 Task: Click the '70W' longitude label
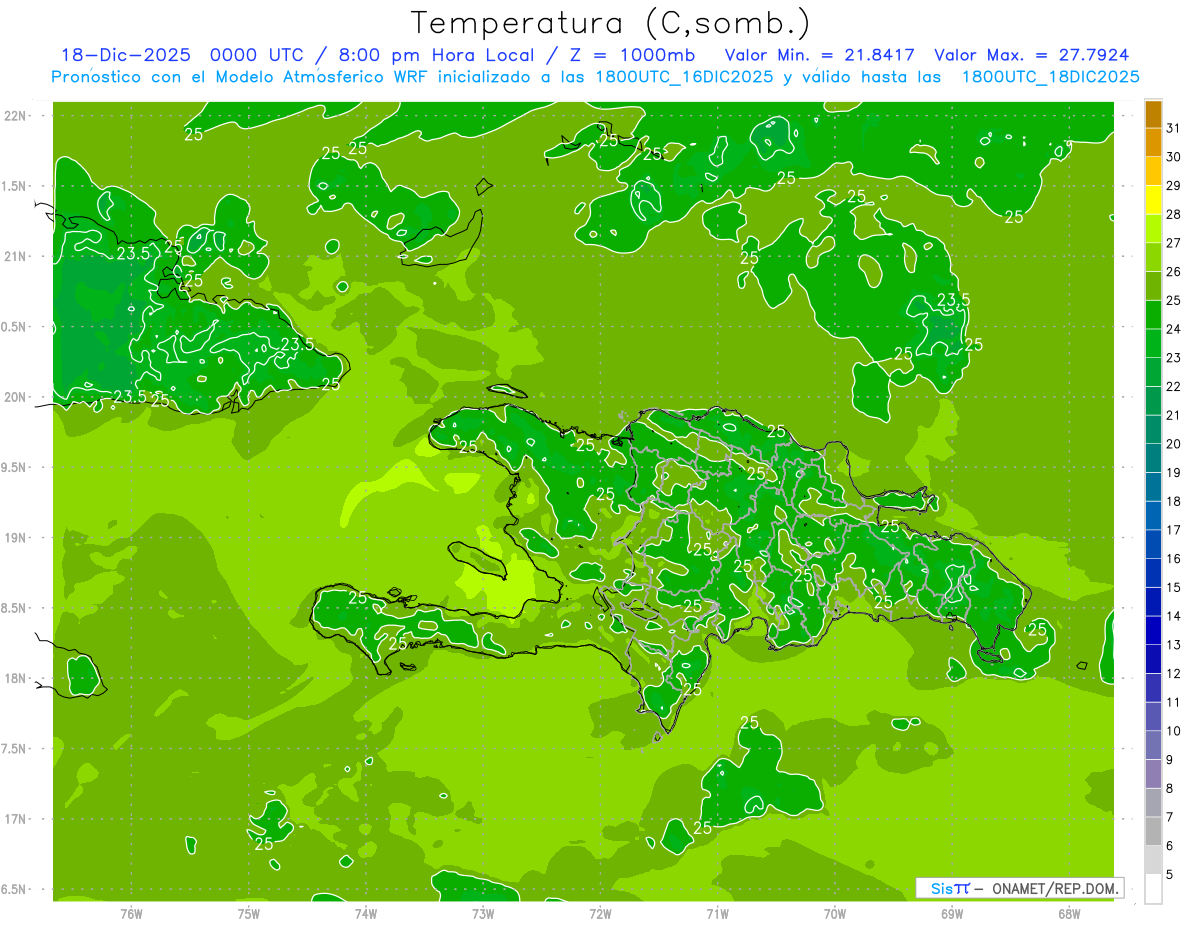pos(835,914)
